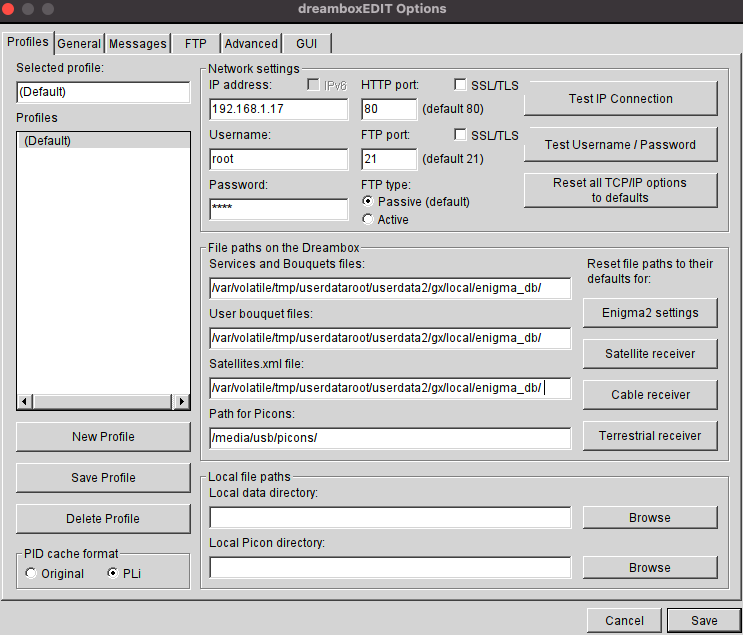Select Active FTP type
743x635 pixels.
tap(368, 219)
